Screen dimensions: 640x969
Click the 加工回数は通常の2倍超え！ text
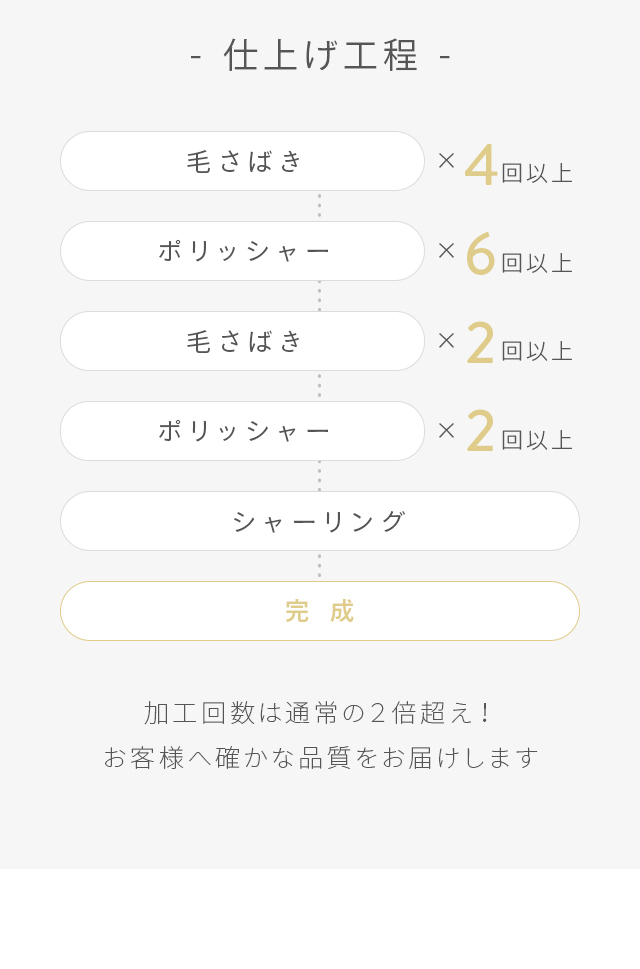(320, 712)
